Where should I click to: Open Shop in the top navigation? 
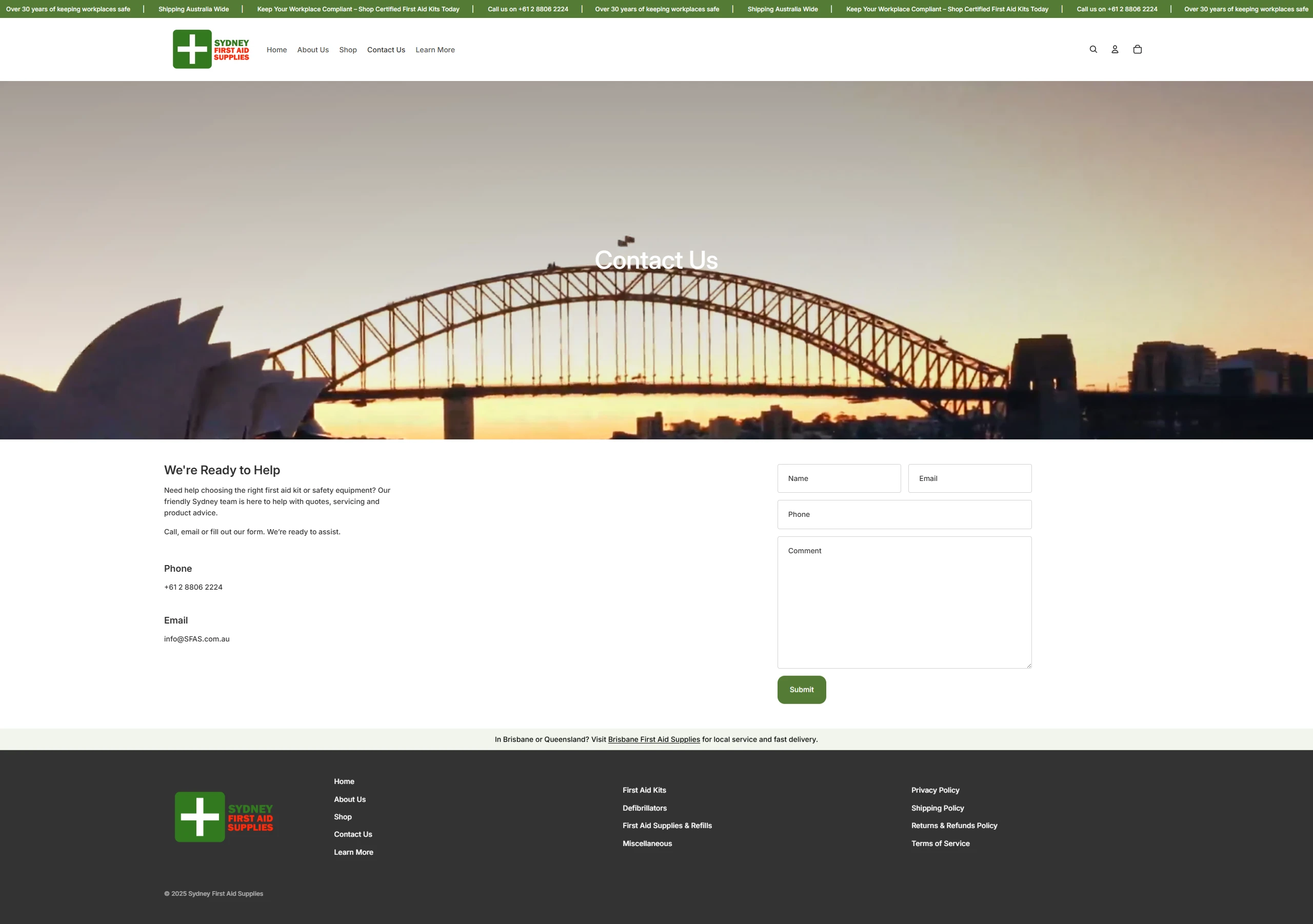(348, 50)
